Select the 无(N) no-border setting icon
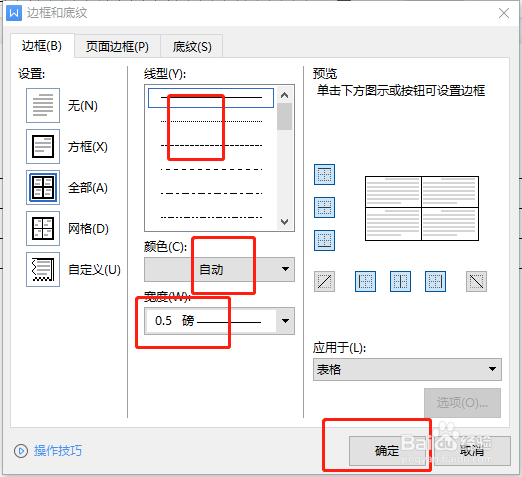This screenshot has height=477, width=522. pos(43,105)
